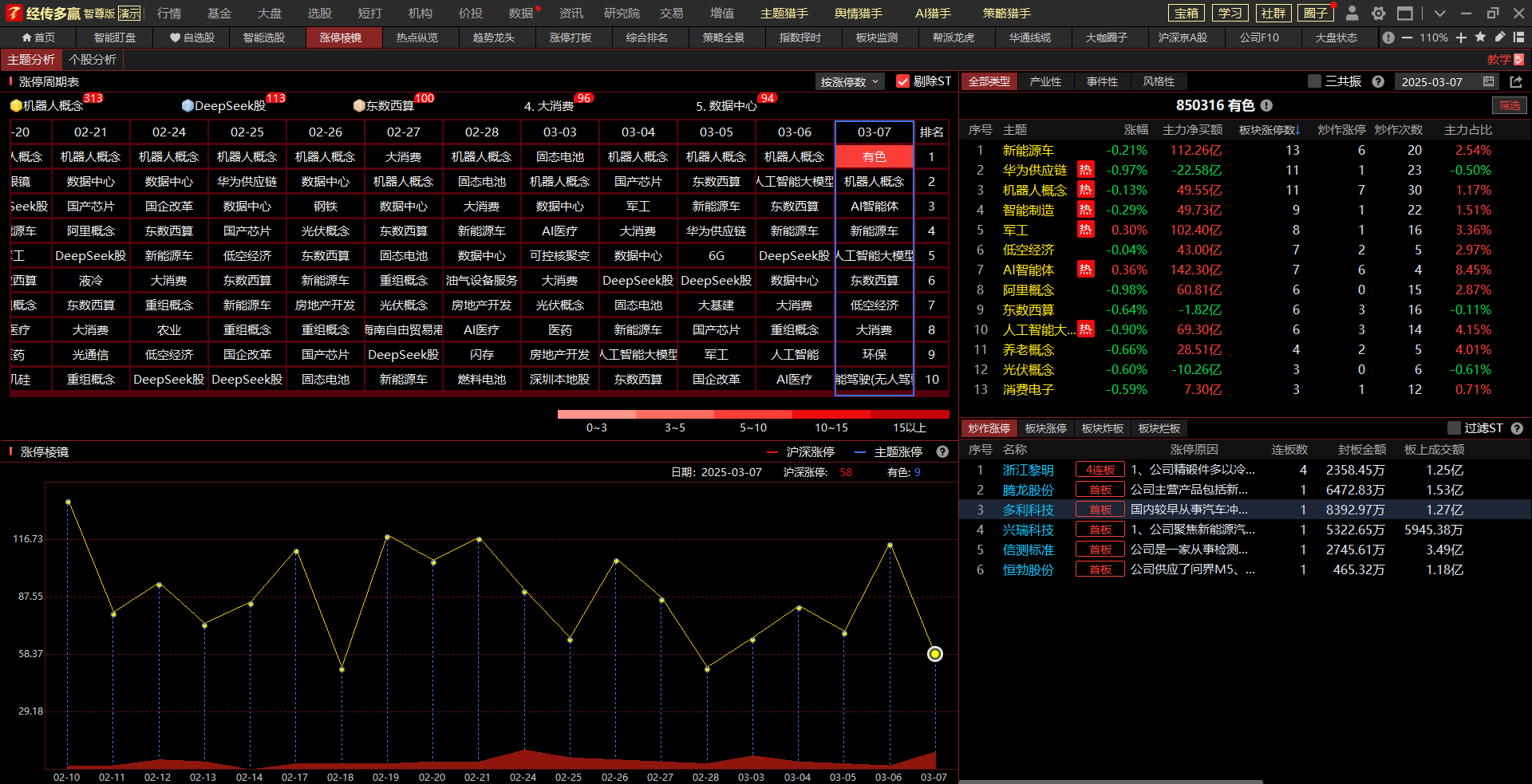The image size is (1532, 784).
Task: Toggle 沪深涨停 line in chart legend
Action: point(800,452)
